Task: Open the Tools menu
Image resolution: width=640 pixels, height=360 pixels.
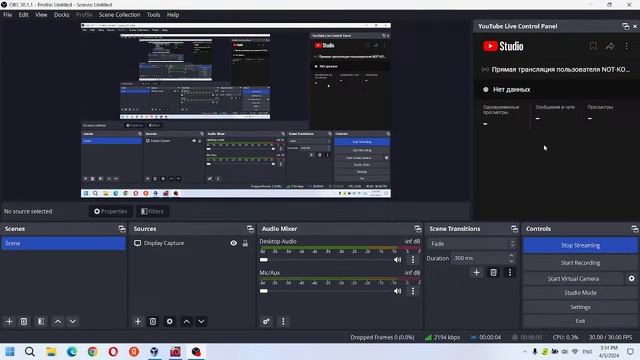Action: (153, 15)
